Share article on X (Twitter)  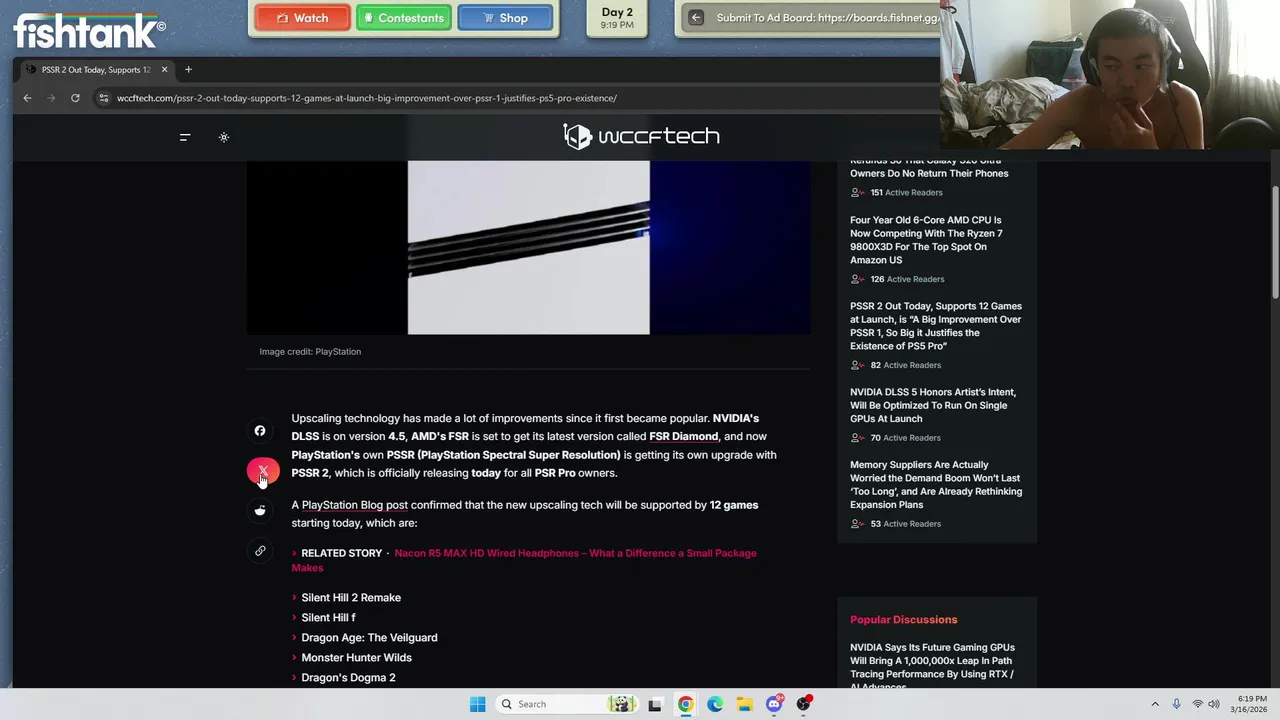pyautogui.click(x=263, y=471)
